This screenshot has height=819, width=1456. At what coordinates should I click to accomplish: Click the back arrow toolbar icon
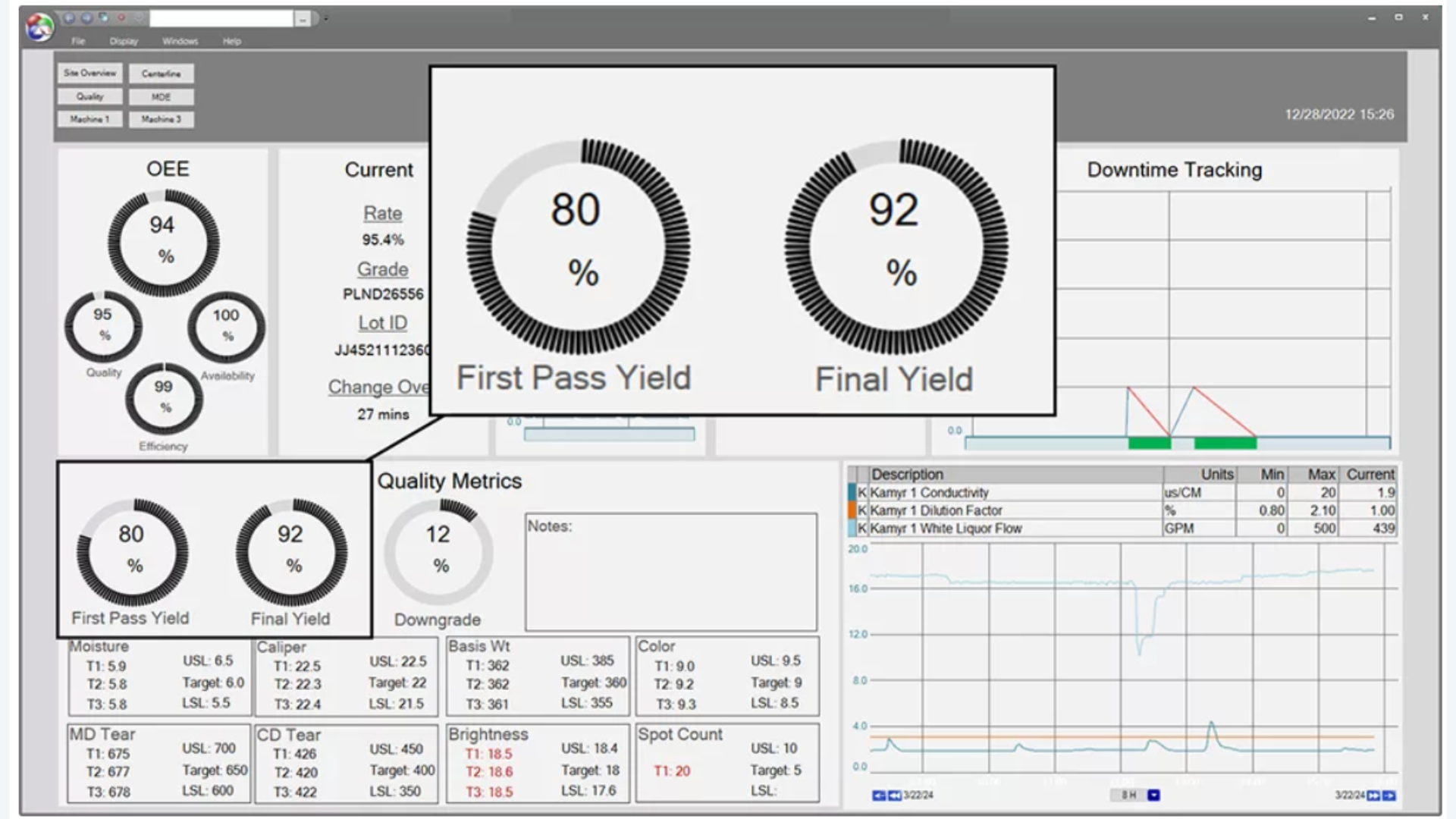(x=69, y=17)
